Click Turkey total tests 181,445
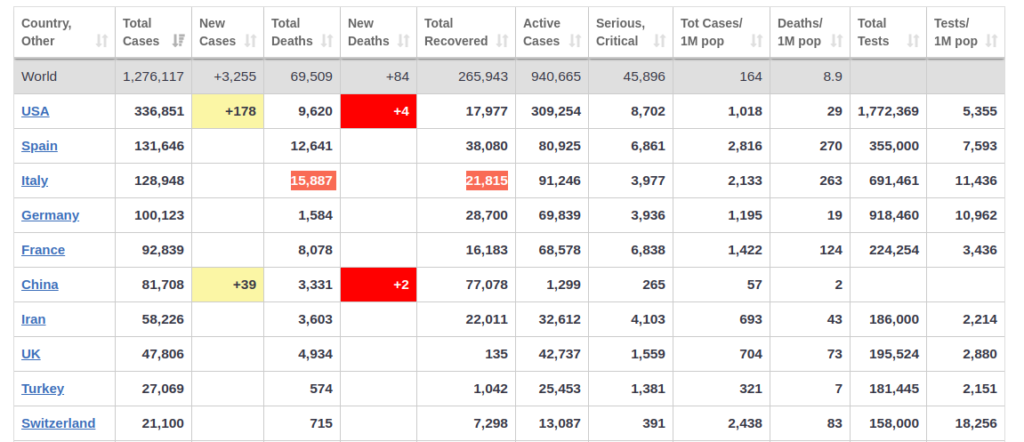1024x442 pixels. coord(894,388)
